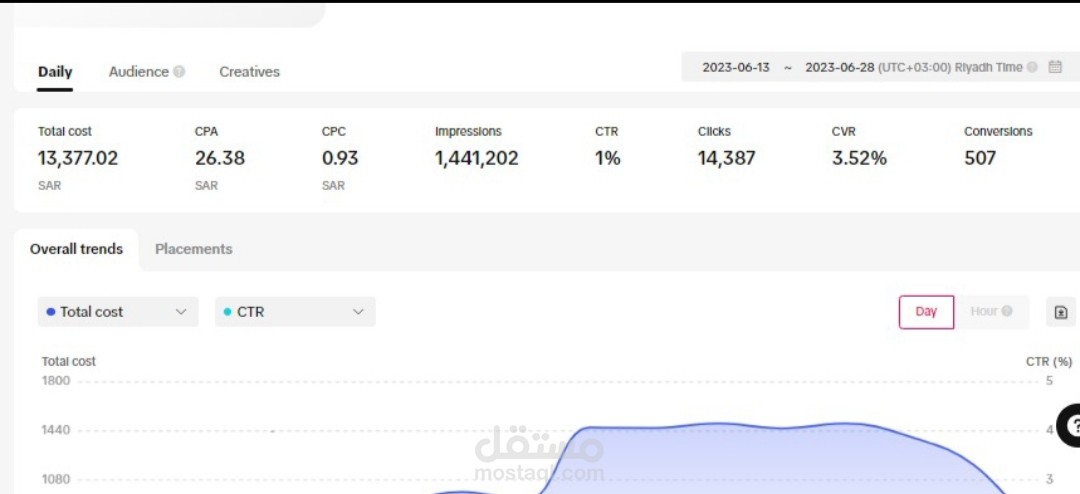1080x494 pixels.
Task: Click the start date 2023-06-13
Action: tap(736, 68)
